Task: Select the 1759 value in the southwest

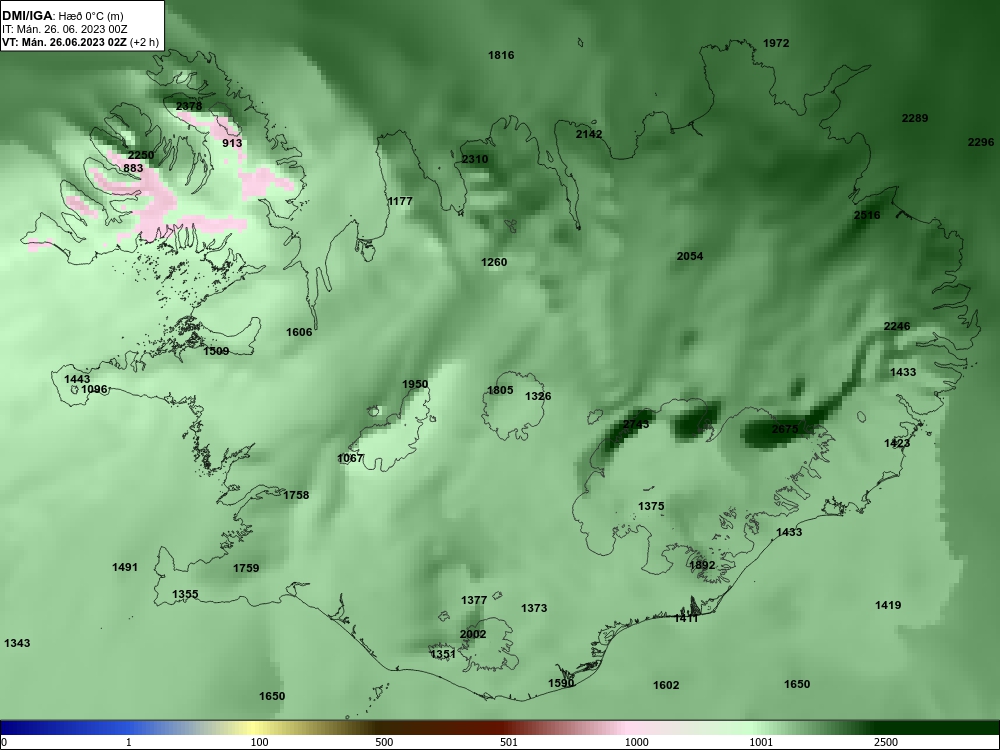Action: point(246,568)
